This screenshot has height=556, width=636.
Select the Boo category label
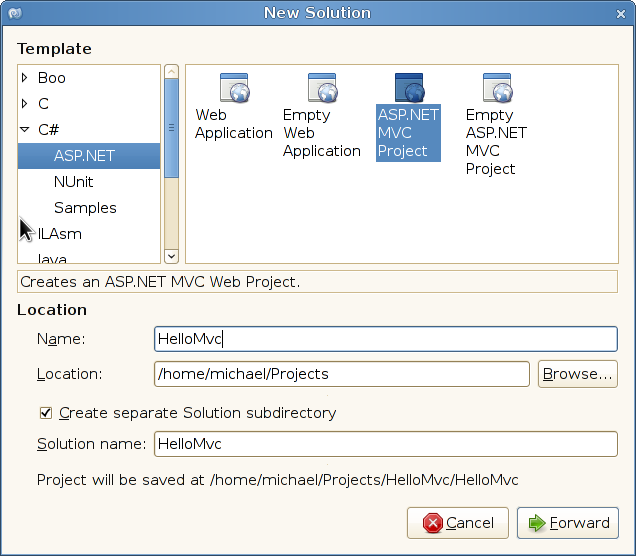(52, 77)
